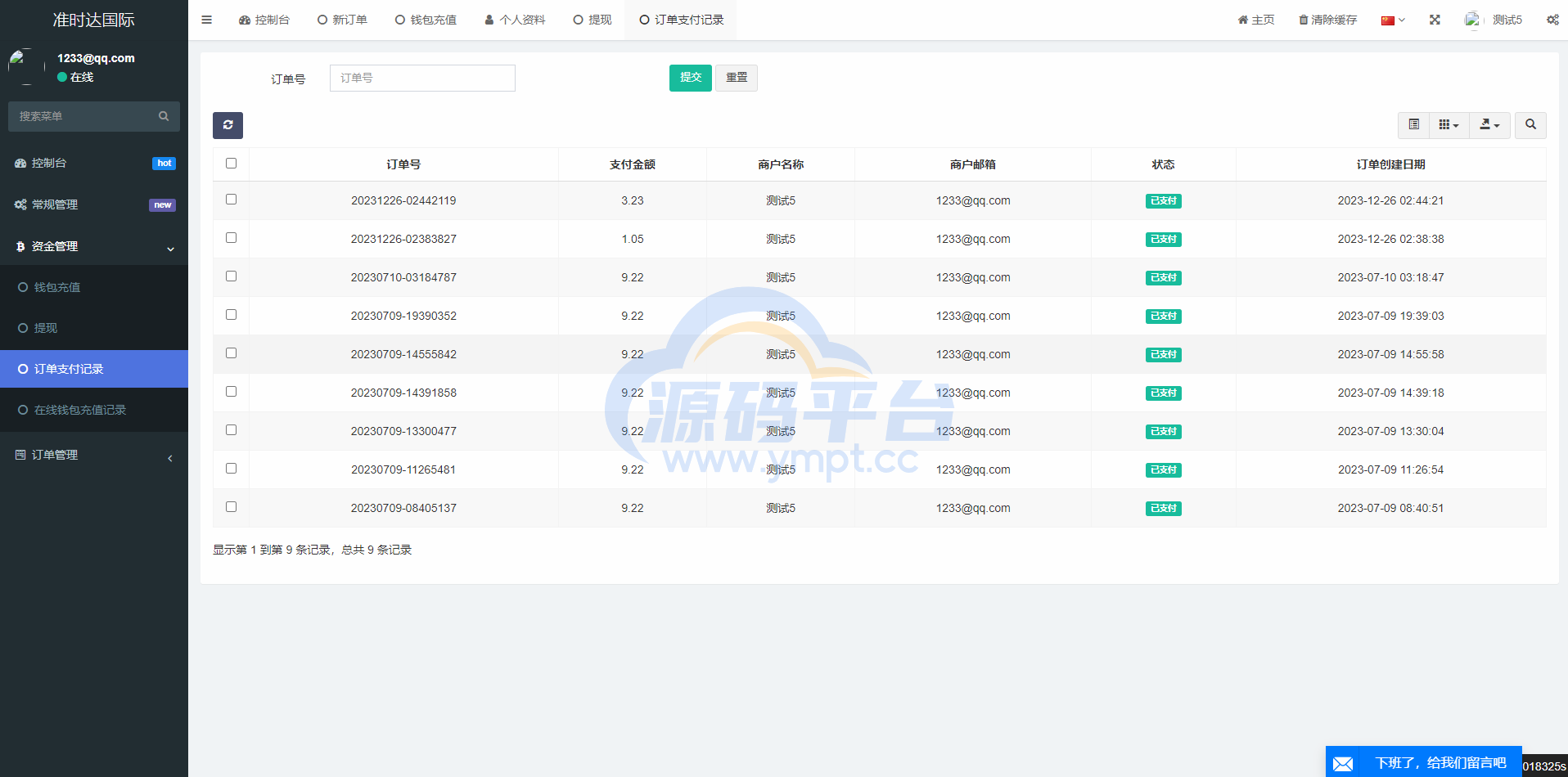This screenshot has height=777, width=1568.
Task: Click the 重置 button
Action: pos(737,78)
